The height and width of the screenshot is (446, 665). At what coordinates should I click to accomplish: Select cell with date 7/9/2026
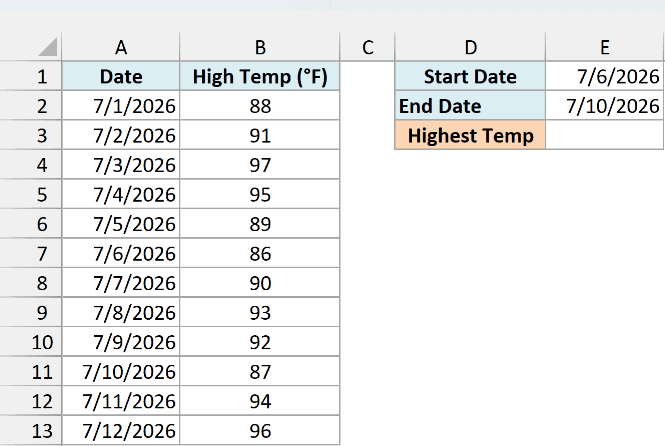tap(121, 342)
